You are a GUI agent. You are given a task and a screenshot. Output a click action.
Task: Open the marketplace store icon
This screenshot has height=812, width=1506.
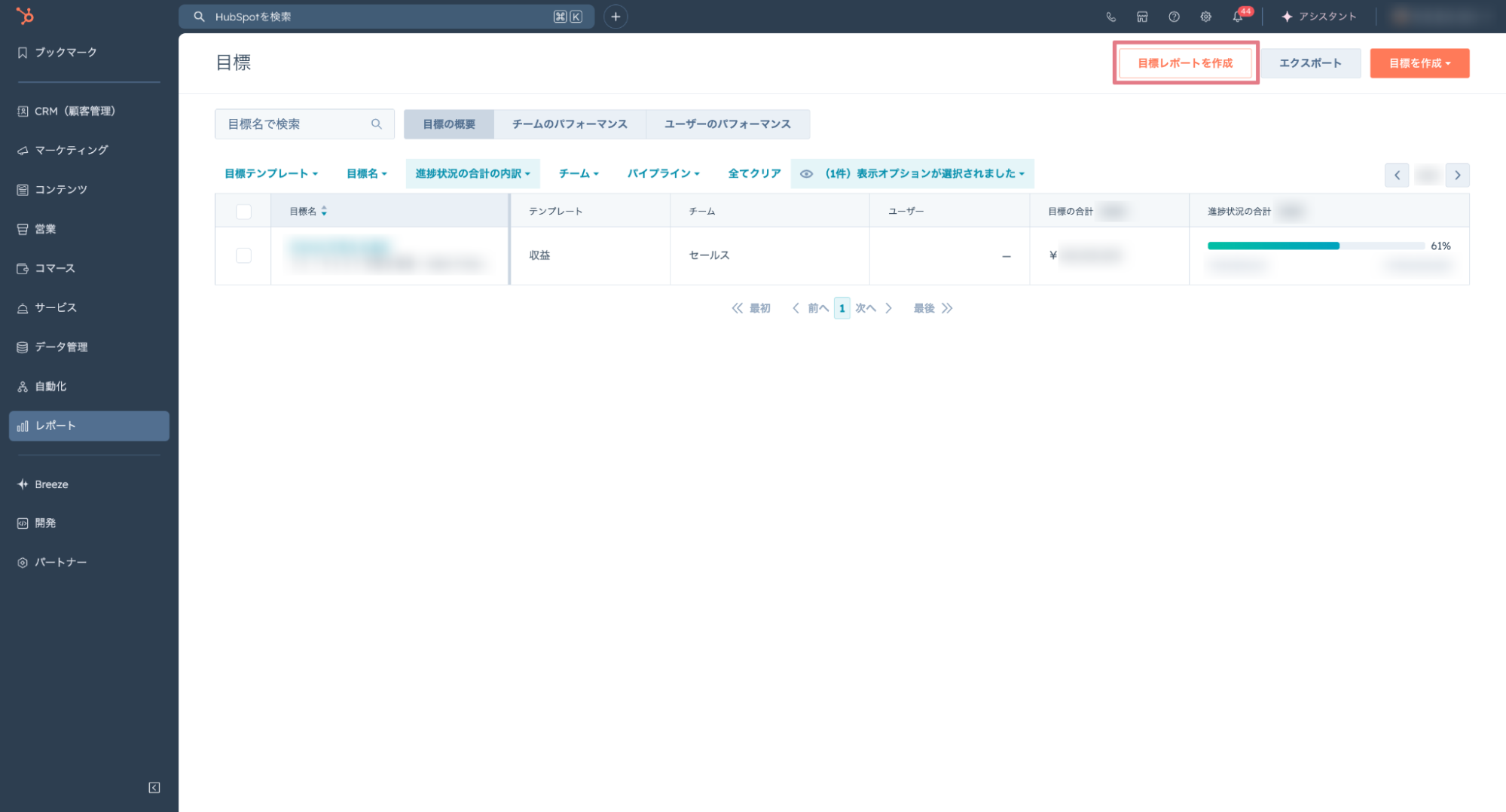[x=1142, y=17]
